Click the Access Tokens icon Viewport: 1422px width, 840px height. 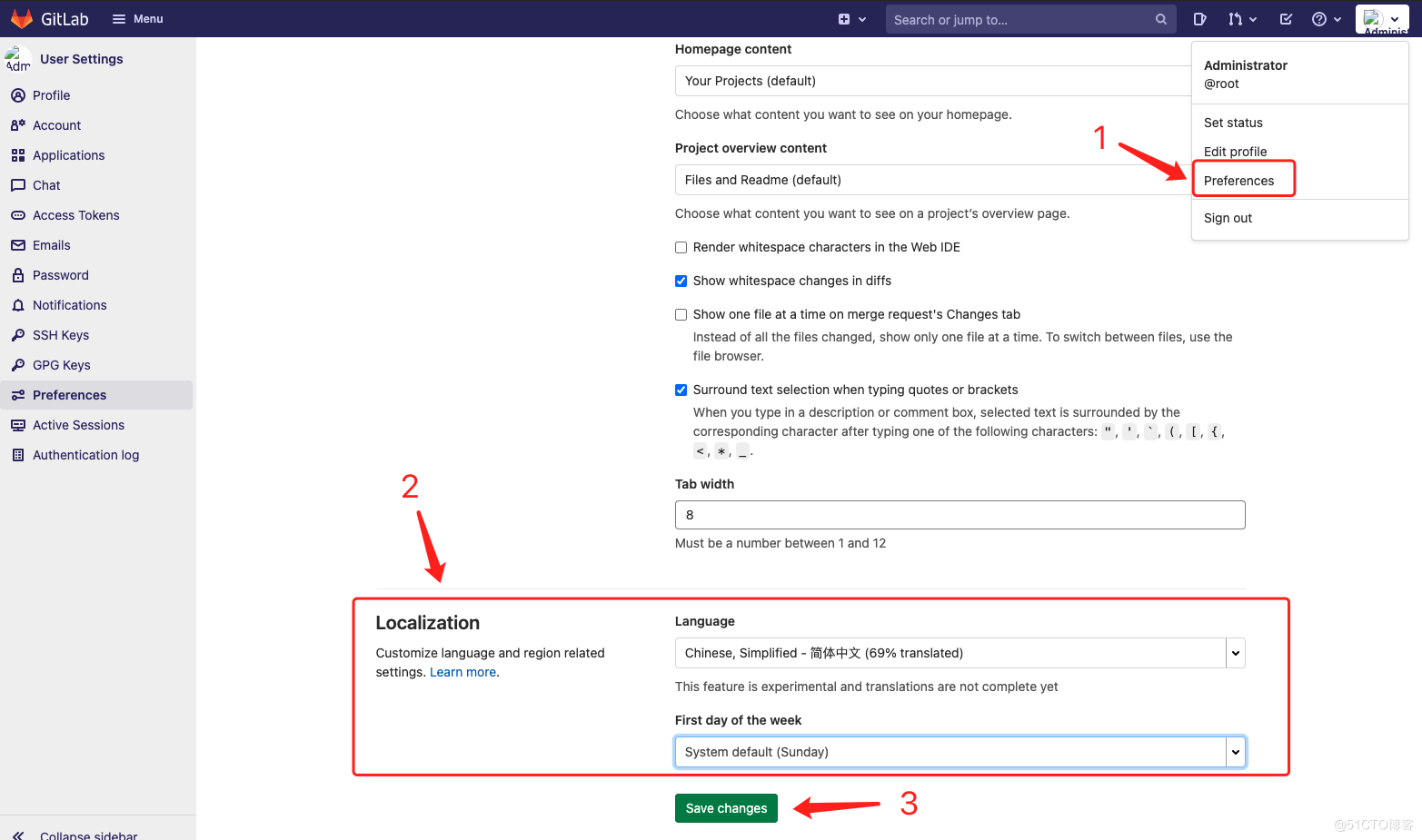click(18, 215)
